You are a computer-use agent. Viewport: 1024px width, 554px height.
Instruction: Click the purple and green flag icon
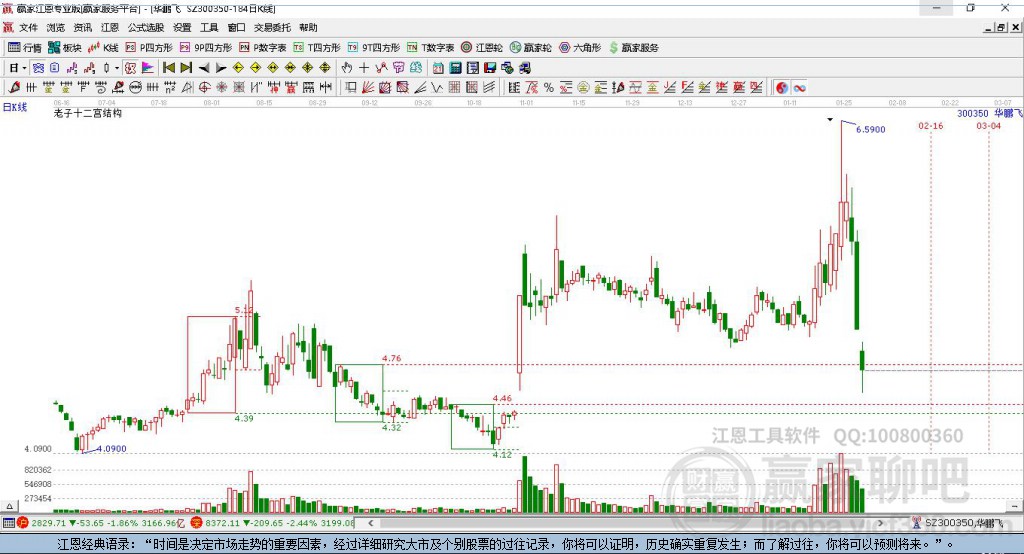click(148, 68)
